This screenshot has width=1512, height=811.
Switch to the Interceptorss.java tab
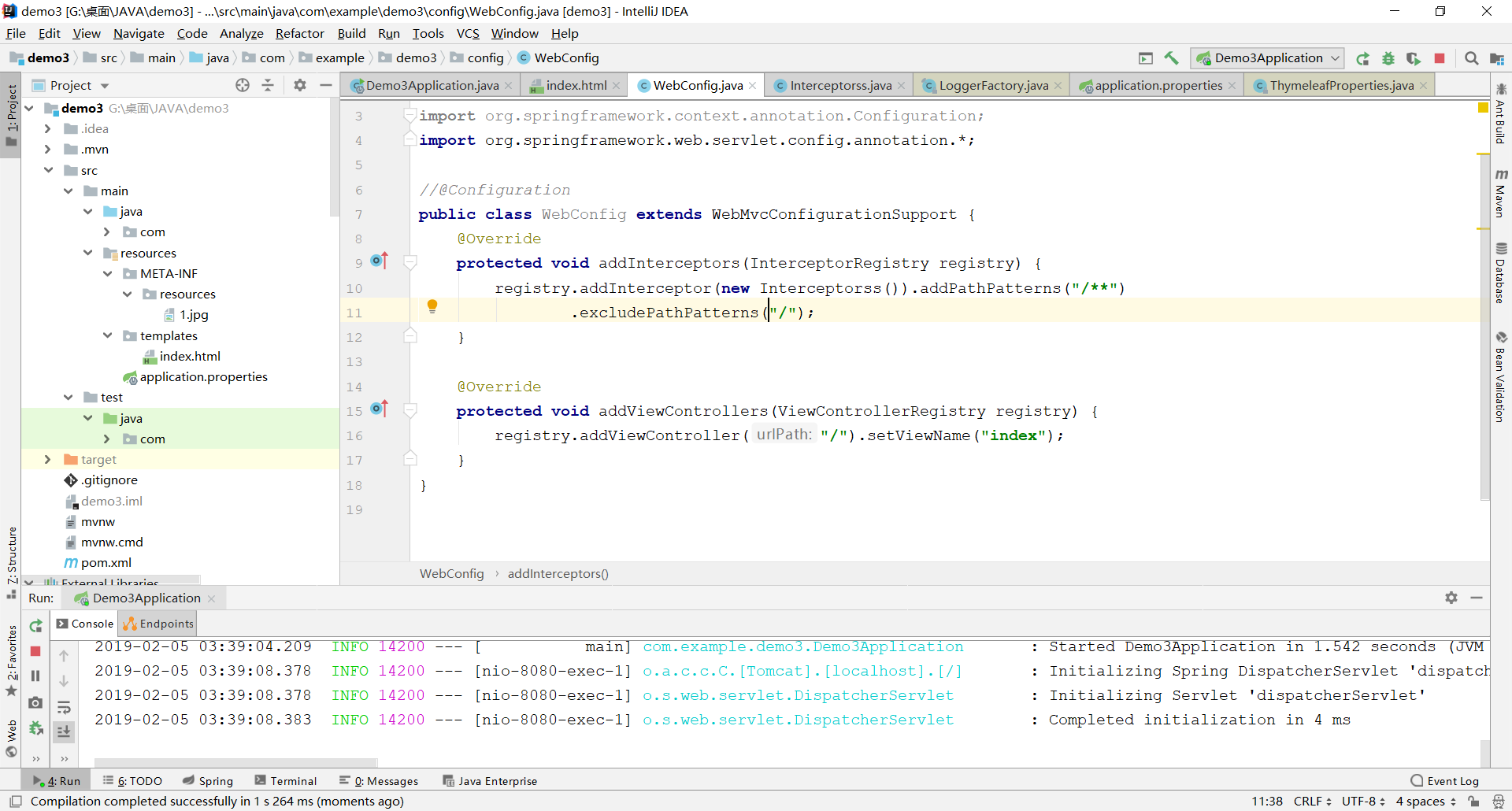coord(840,85)
